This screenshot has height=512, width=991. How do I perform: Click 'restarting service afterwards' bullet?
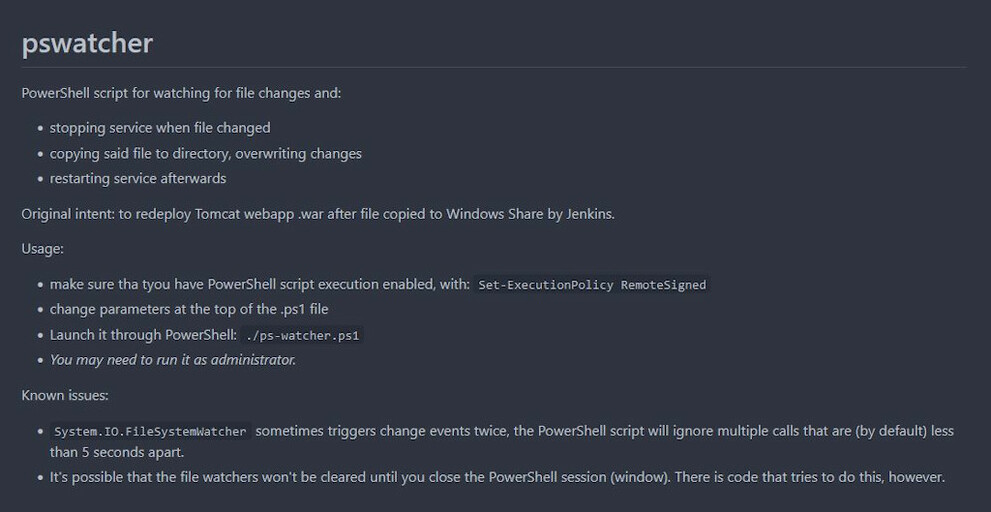(138, 178)
